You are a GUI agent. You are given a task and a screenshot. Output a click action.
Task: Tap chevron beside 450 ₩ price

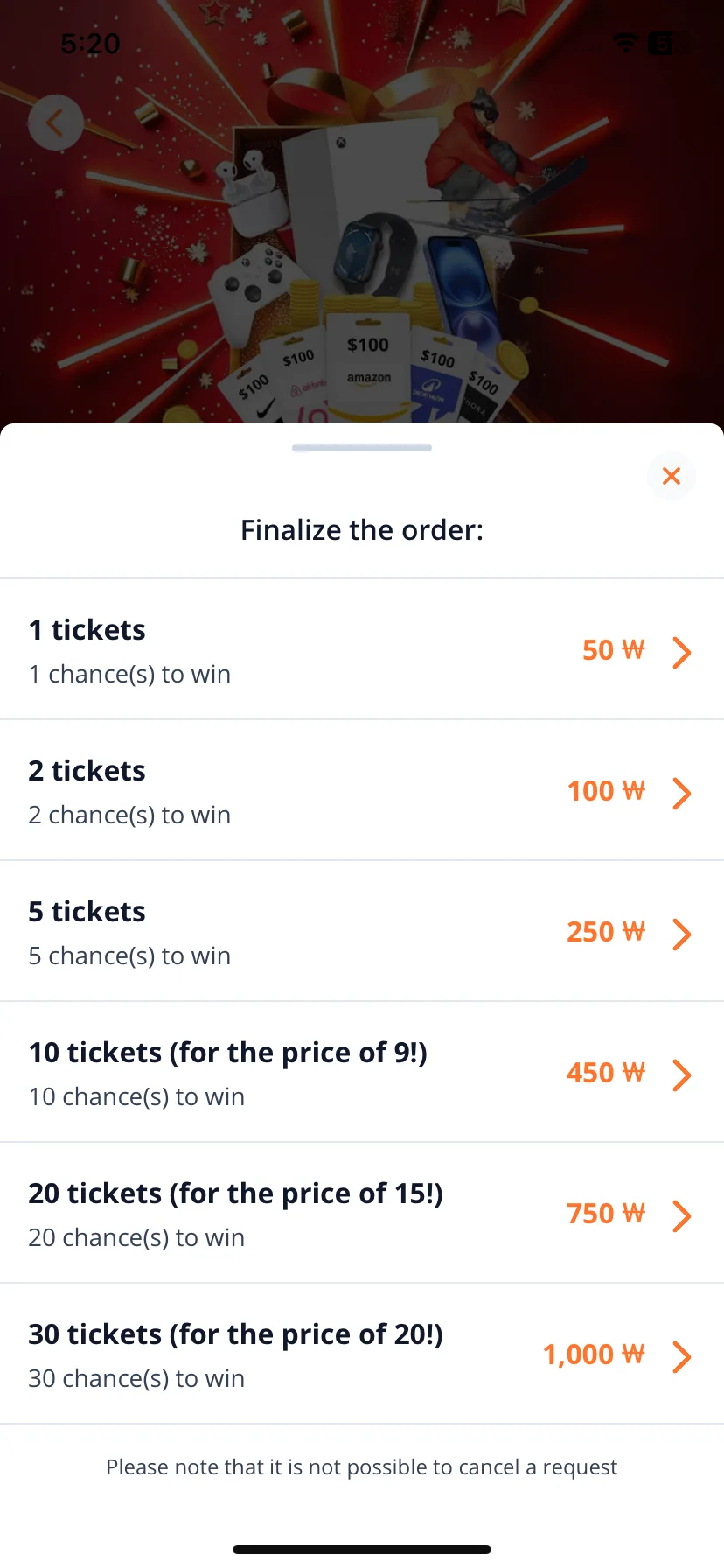[682, 1074]
